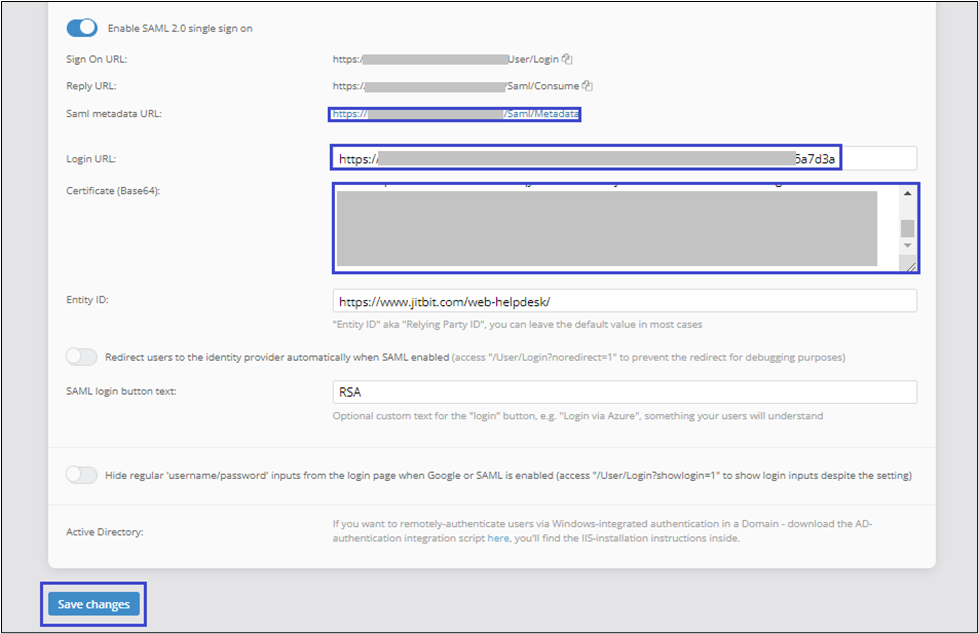Toggle hiding regular username/password inputs
This screenshot has height=634, width=979.
pyautogui.click(x=82, y=475)
